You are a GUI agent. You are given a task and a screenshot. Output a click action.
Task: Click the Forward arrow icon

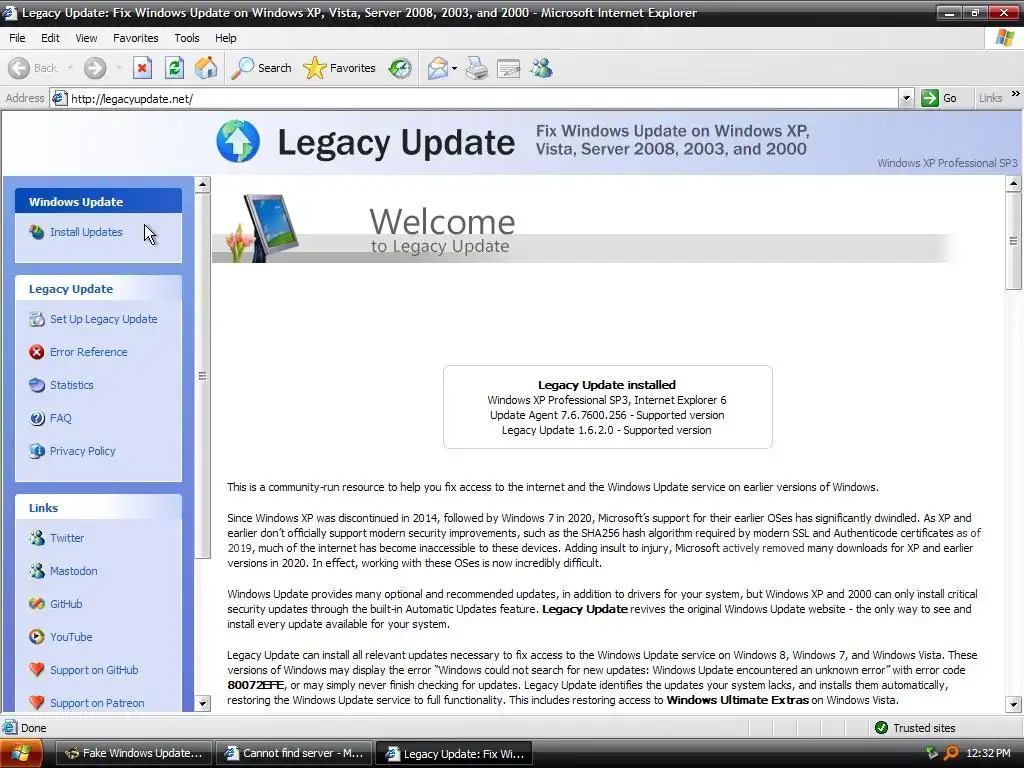(x=95, y=68)
